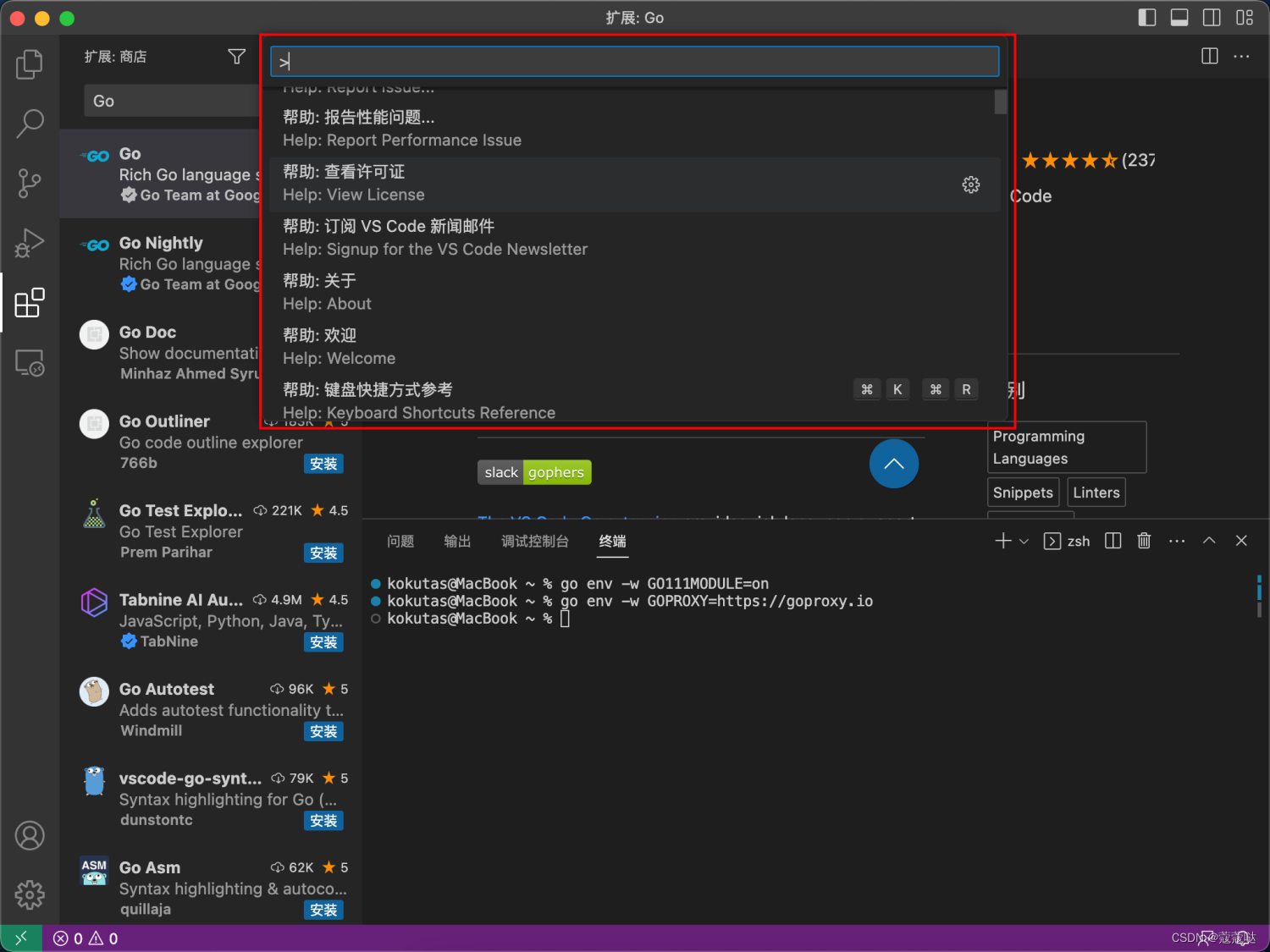
Task: Open errors and warnings status item
Action: click(x=86, y=938)
